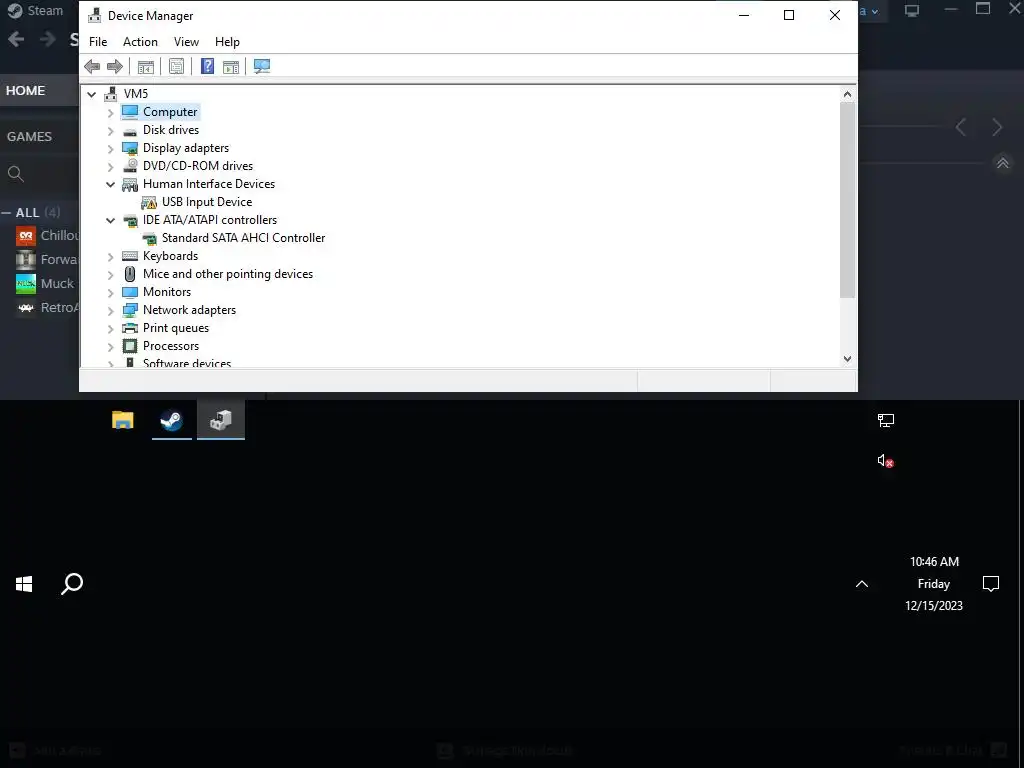
Task: Switch to Steam via taskbar icon
Action: point(172,420)
